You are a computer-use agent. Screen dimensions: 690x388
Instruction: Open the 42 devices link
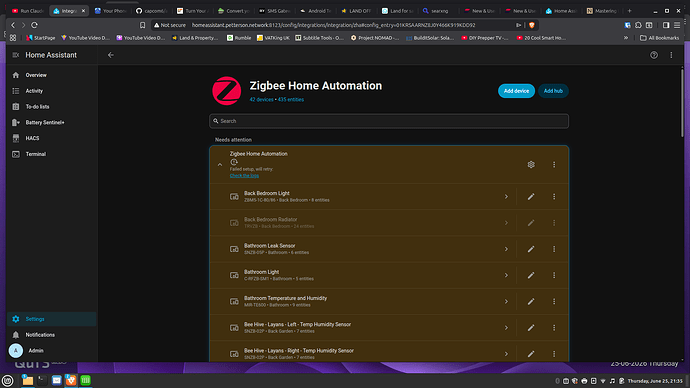(261, 99)
